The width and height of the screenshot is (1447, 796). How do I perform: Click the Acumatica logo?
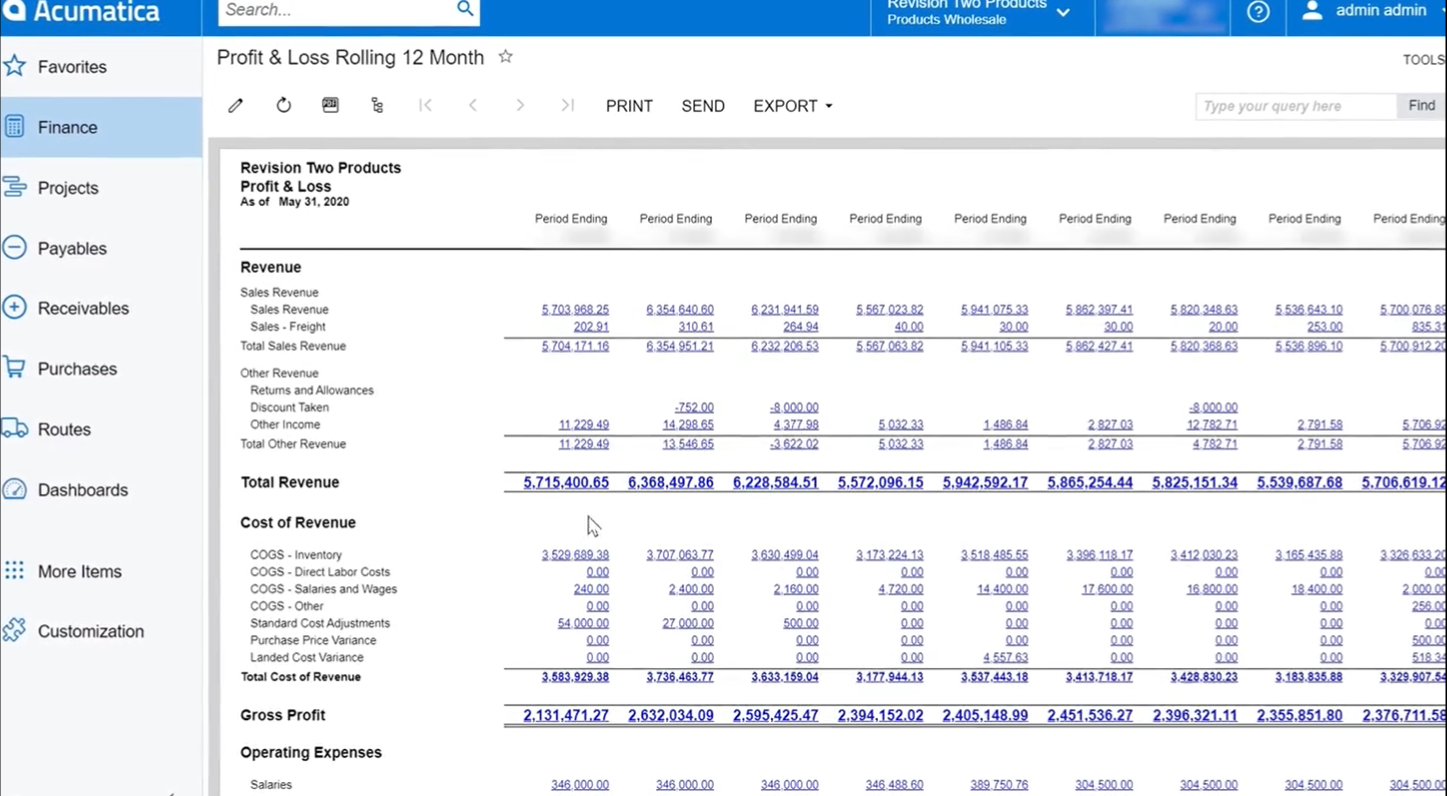[x=82, y=12]
